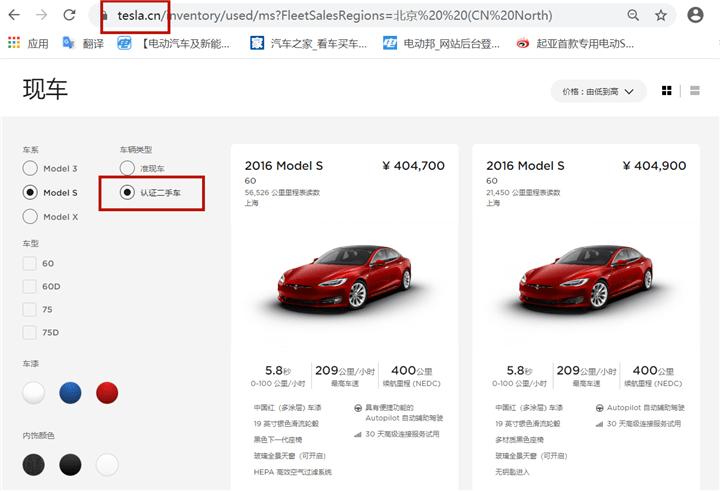Pick the blue paint color swatch
Screen dimensions: 720x491
tap(70, 393)
